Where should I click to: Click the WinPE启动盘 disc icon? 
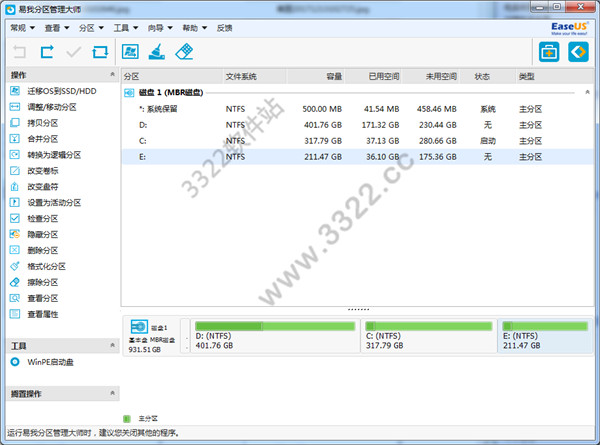[15, 362]
